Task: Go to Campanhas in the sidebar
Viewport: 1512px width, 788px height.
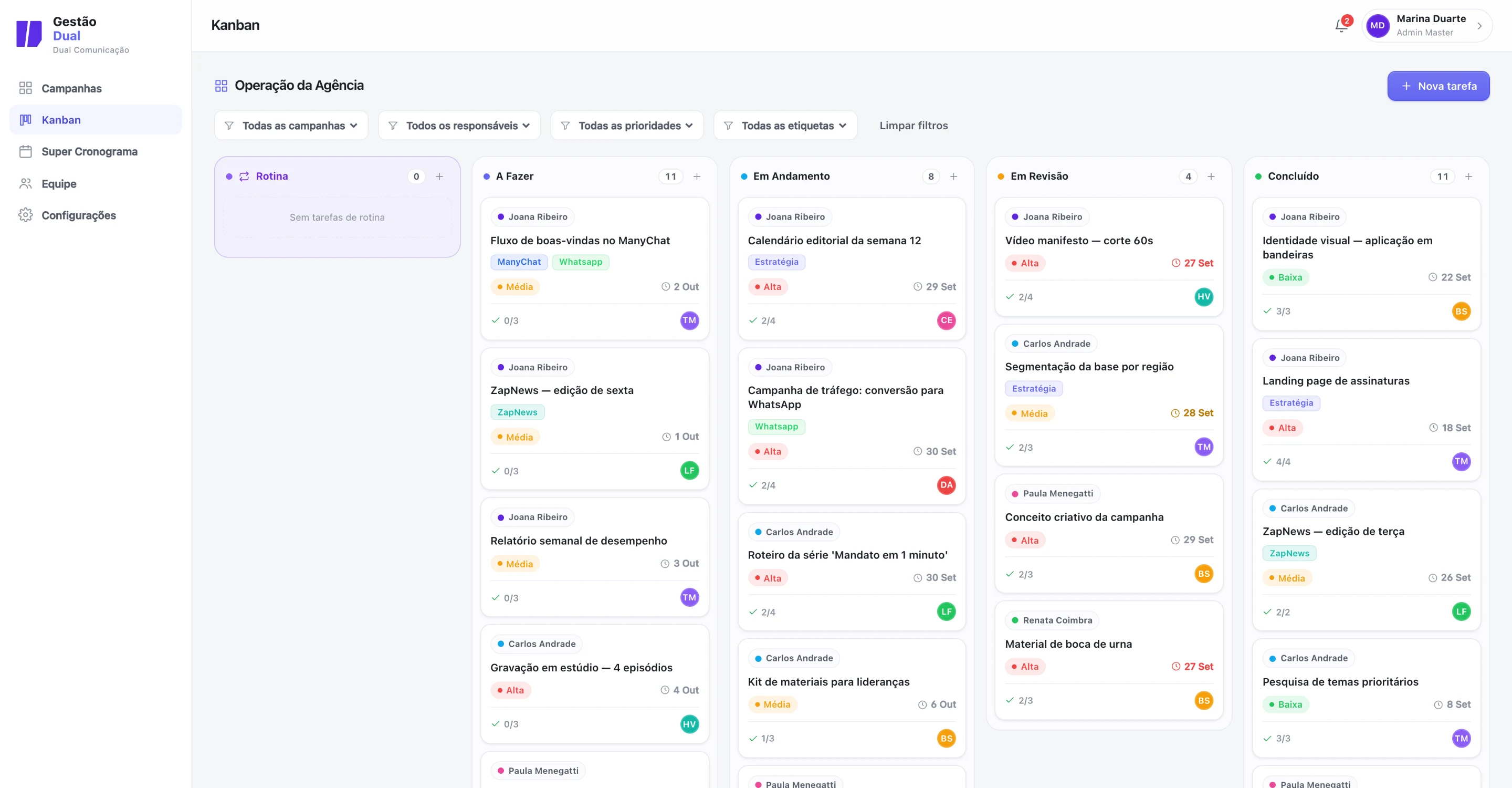Action: [96, 88]
